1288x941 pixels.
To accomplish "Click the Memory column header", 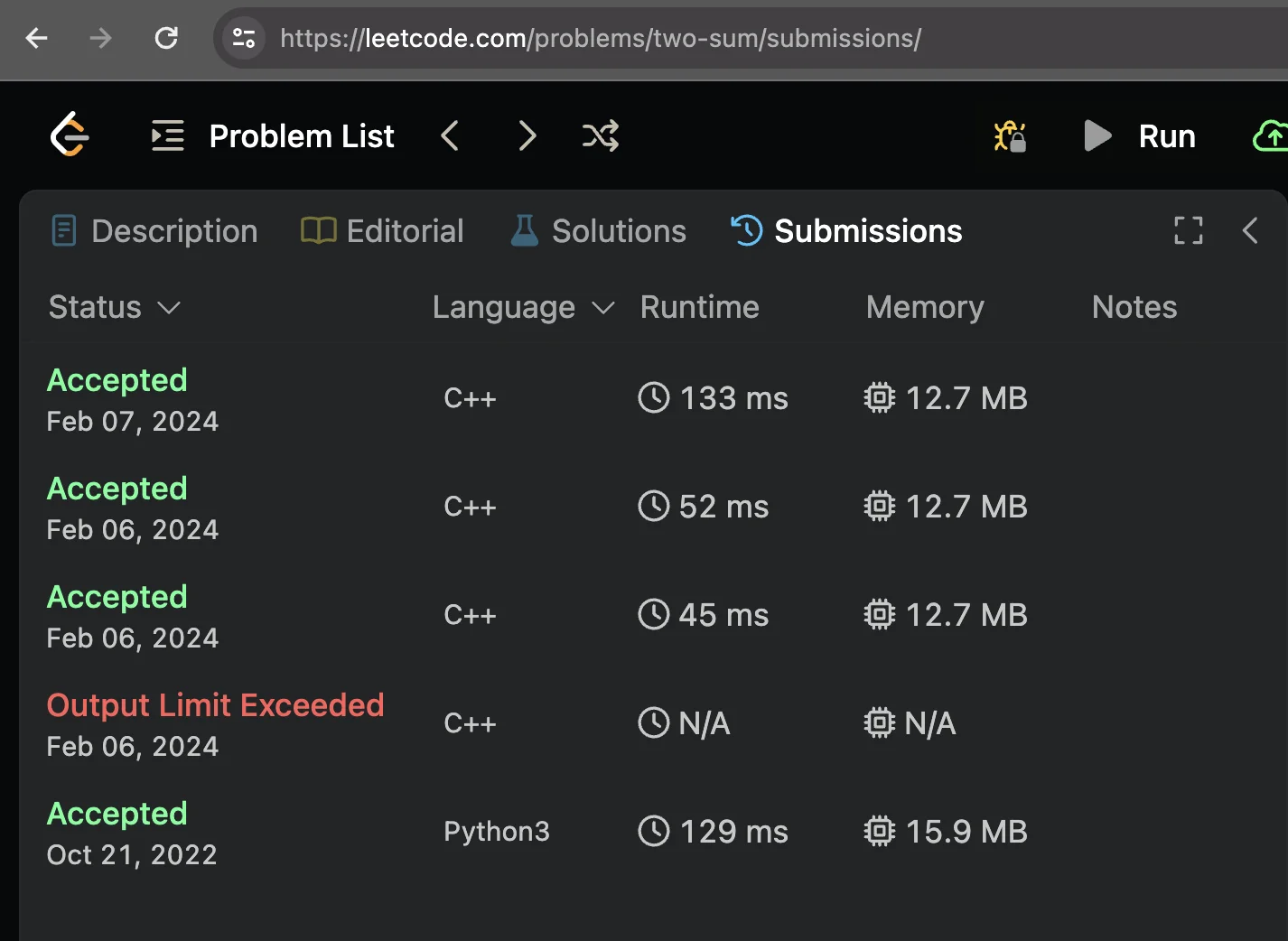I will click(x=925, y=307).
